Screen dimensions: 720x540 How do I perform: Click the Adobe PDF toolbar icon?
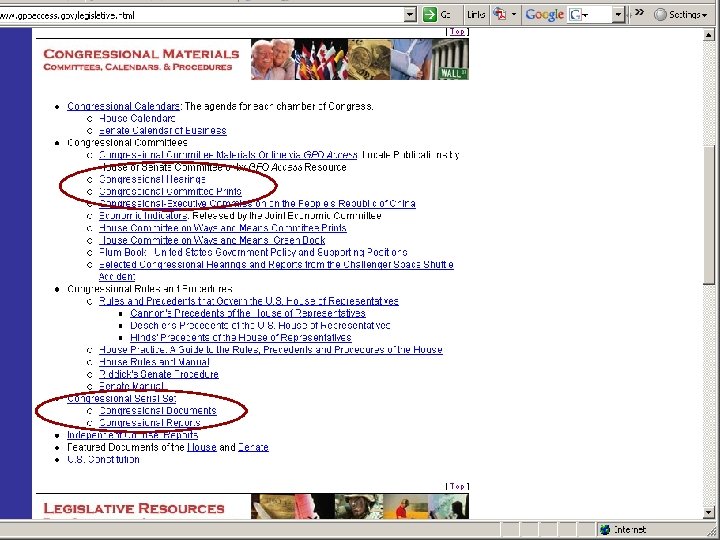pos(500,15)
